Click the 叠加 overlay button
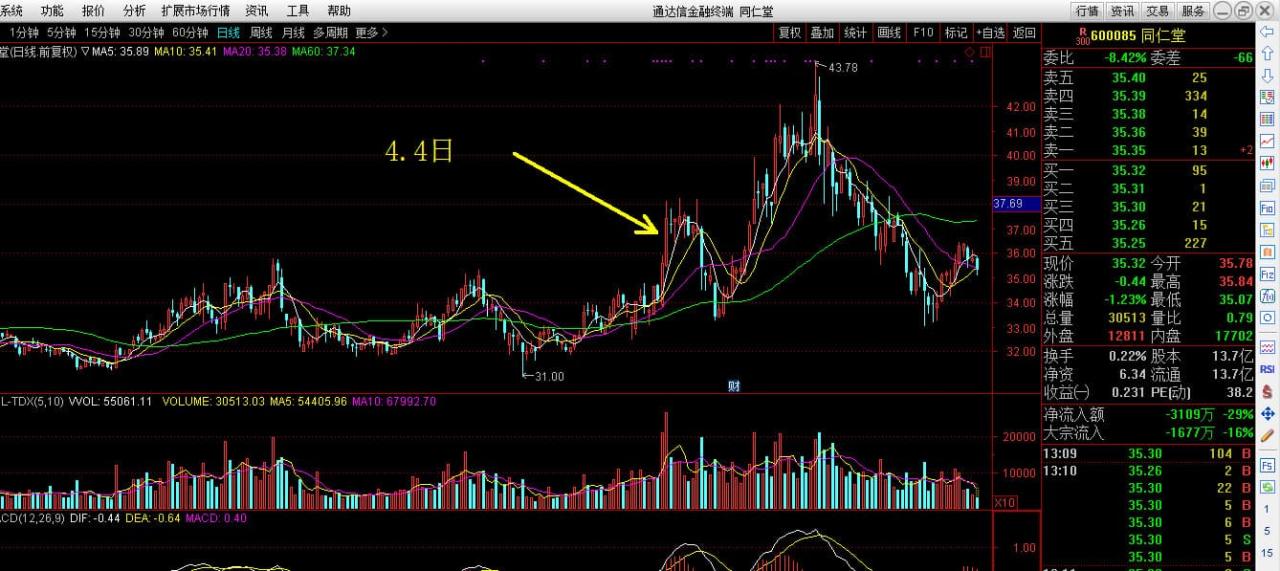The width and height of the screenshot is (1280, 571). click(x=822, y=33)
